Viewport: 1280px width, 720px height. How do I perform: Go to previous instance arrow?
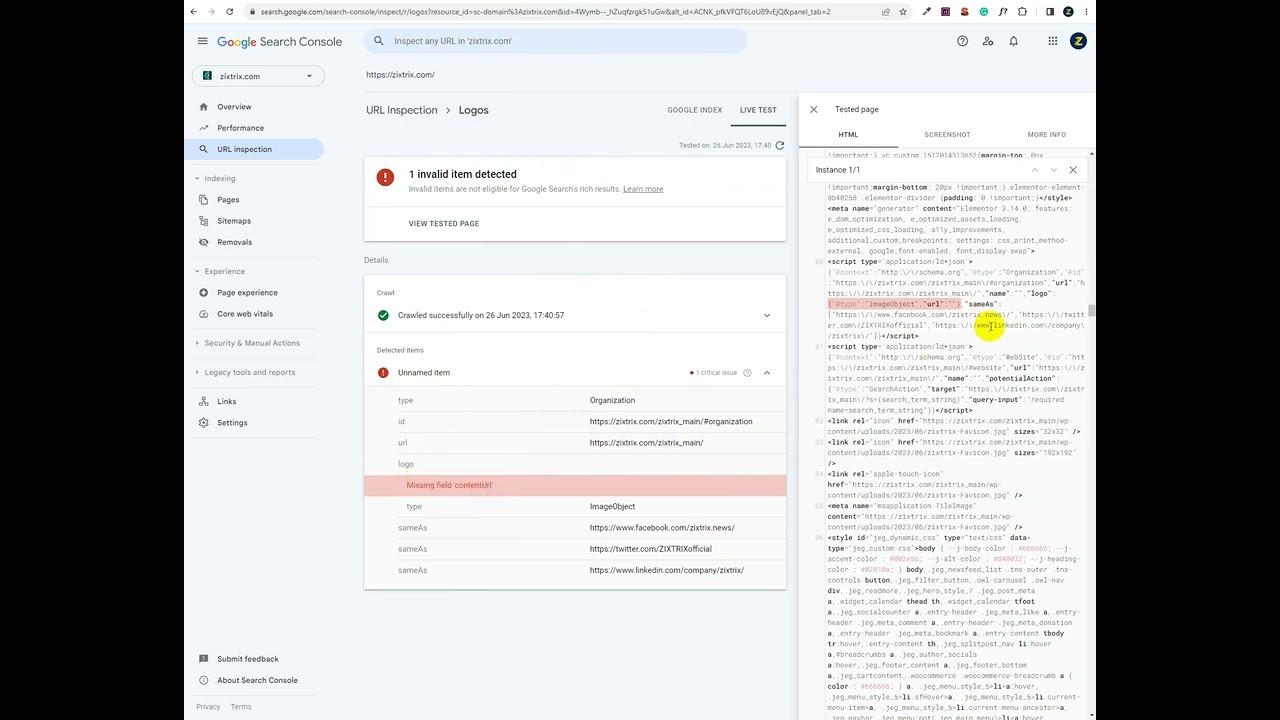tap(1035, 170)
